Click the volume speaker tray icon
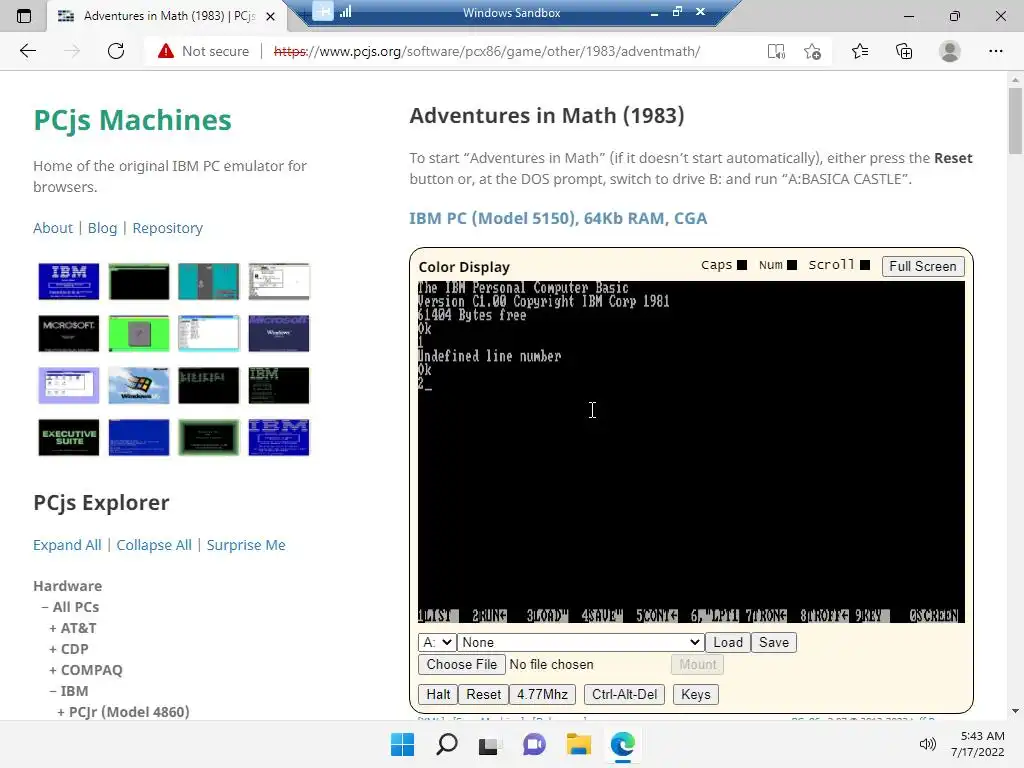Screen dimensions: 1024x768 [x=927, y=744]
